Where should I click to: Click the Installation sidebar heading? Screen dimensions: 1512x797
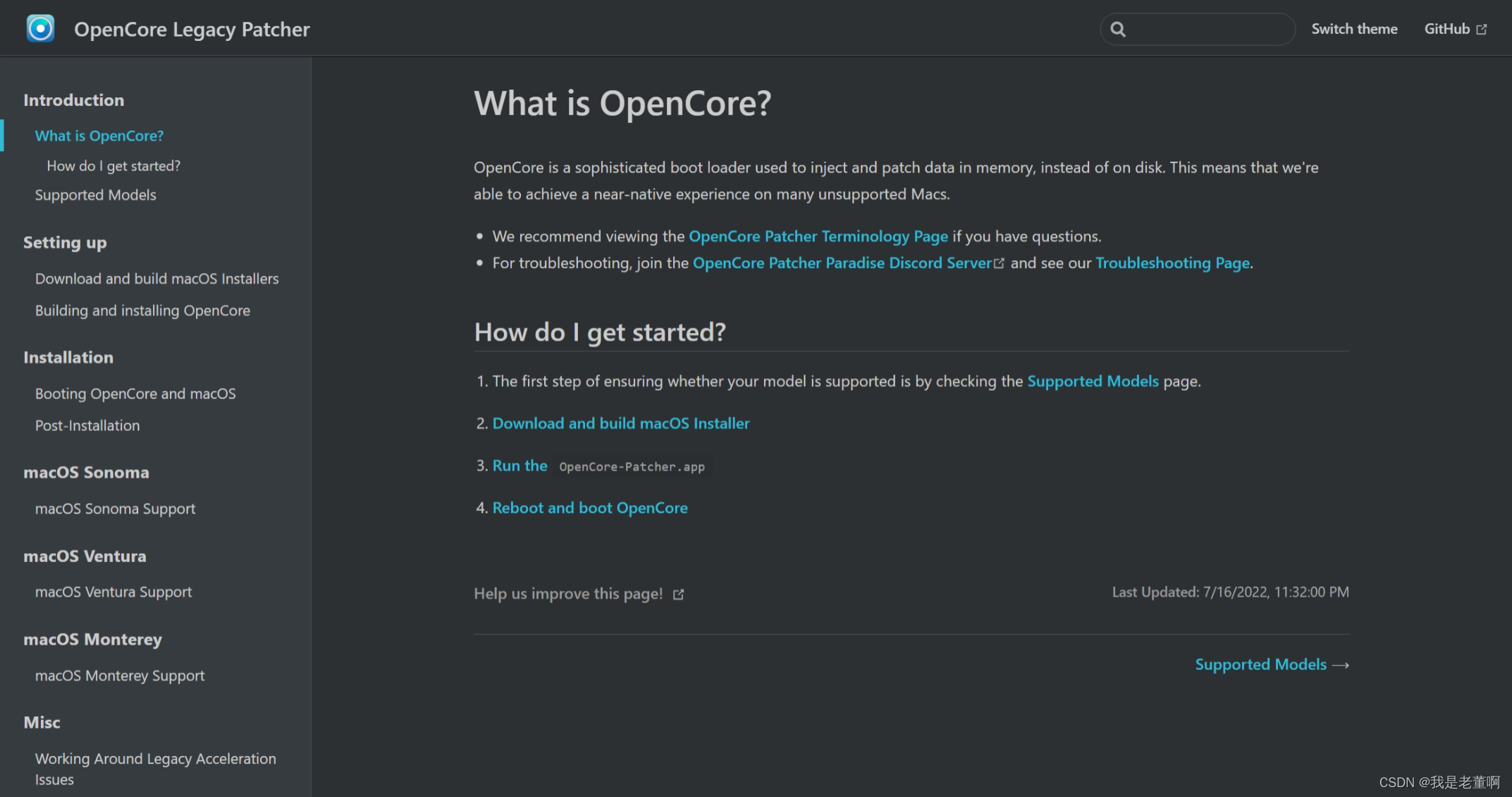pos(68,358)
